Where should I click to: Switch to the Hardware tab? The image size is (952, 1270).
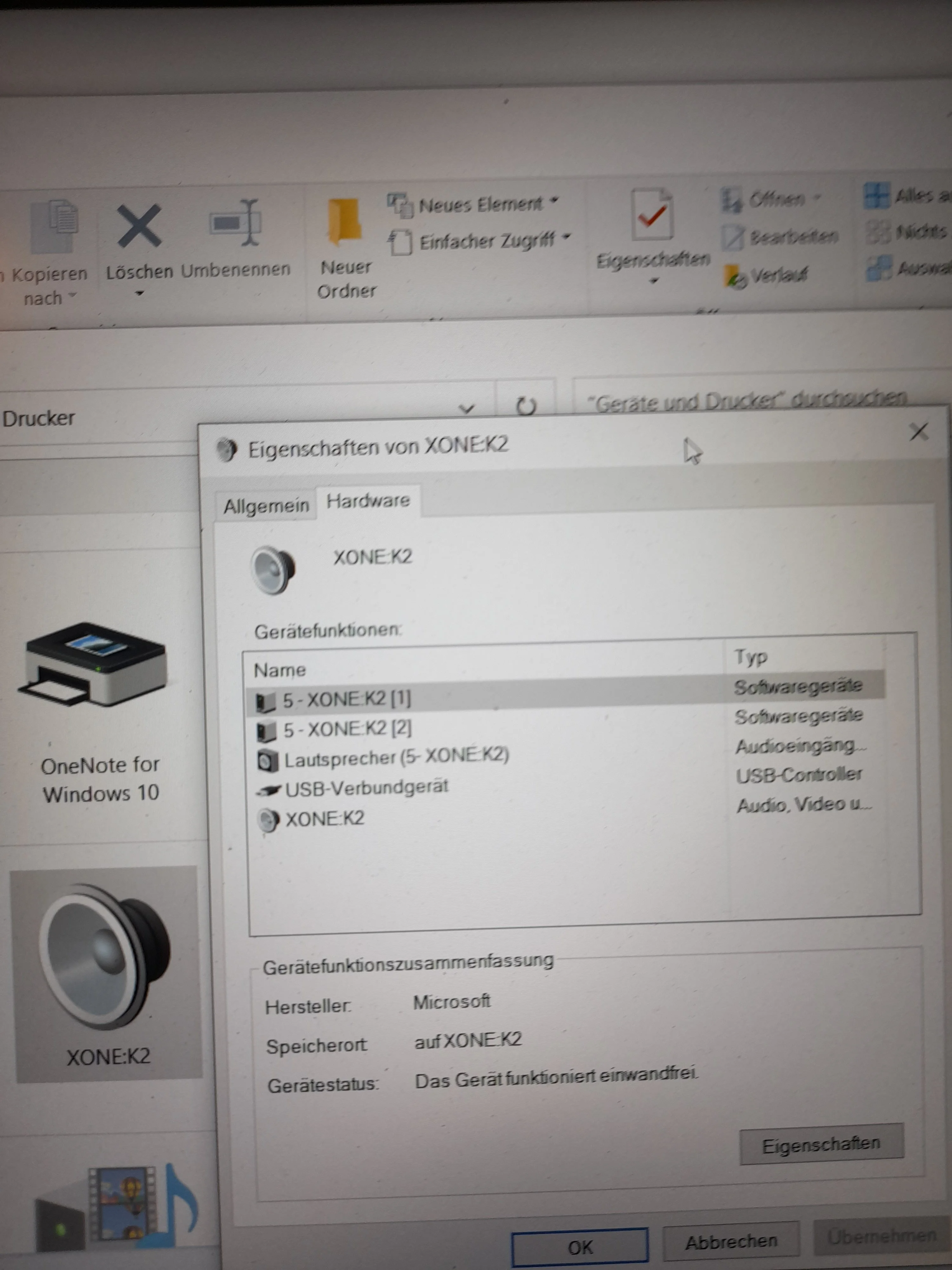click(368, 501)
